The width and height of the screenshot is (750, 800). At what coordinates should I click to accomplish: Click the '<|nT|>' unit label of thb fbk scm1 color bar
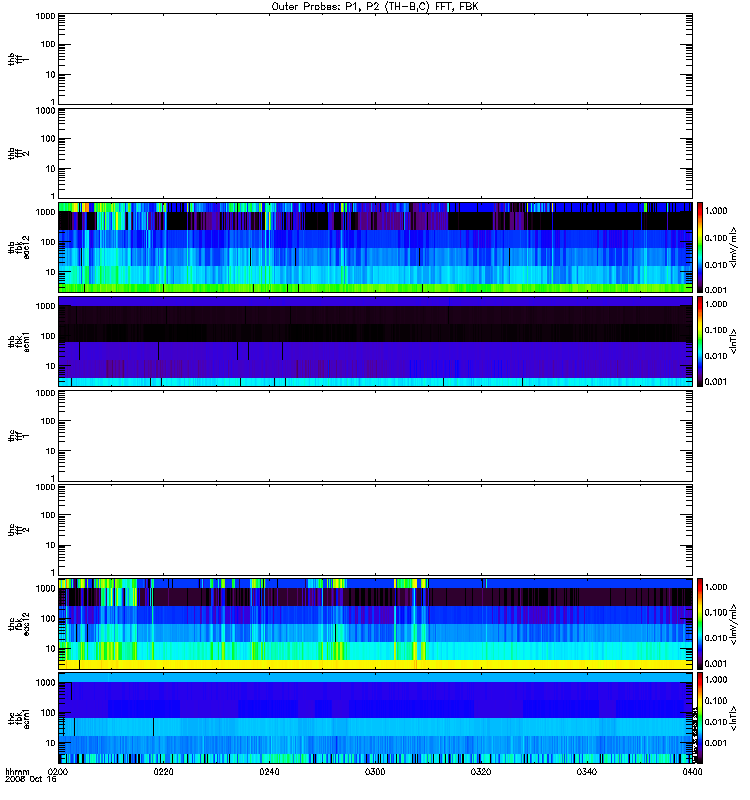[734, 341]
